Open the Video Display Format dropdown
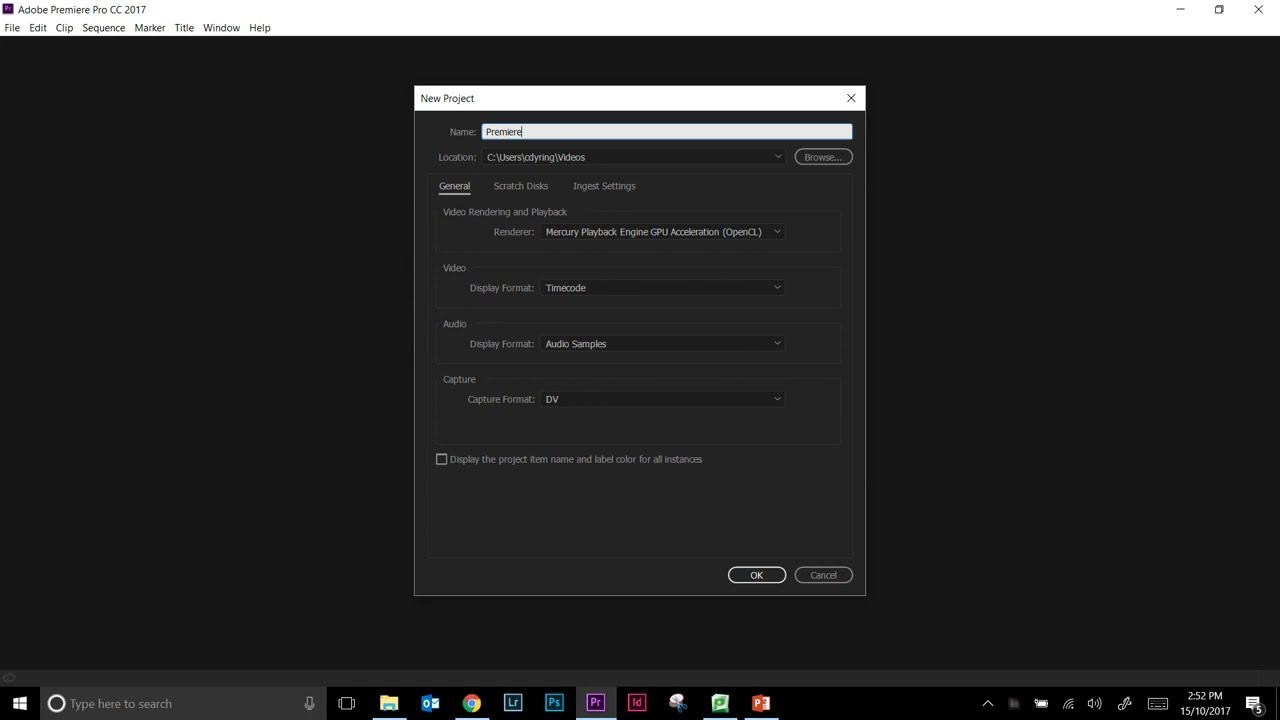 tap(662, 288)
